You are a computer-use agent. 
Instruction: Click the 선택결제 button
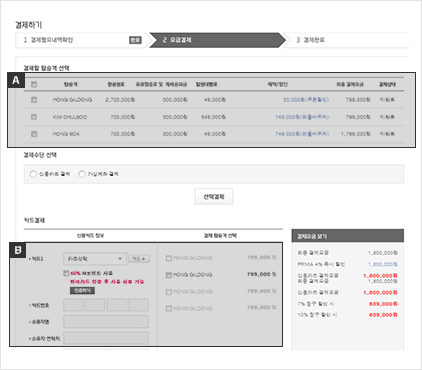(214, 197)
